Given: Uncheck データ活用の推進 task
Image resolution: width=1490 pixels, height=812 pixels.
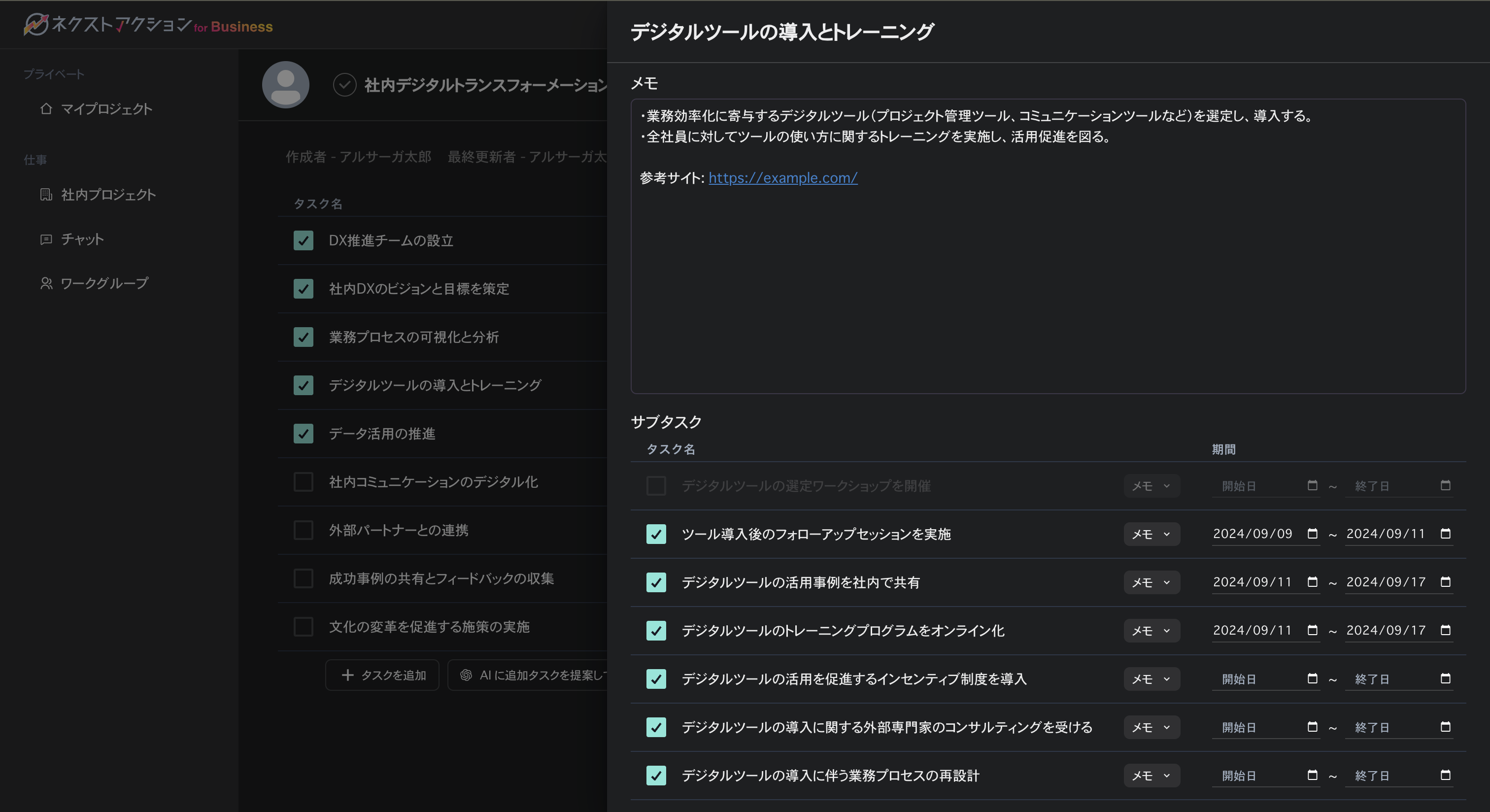Looking at the screenshot, I should coord(304,434).
